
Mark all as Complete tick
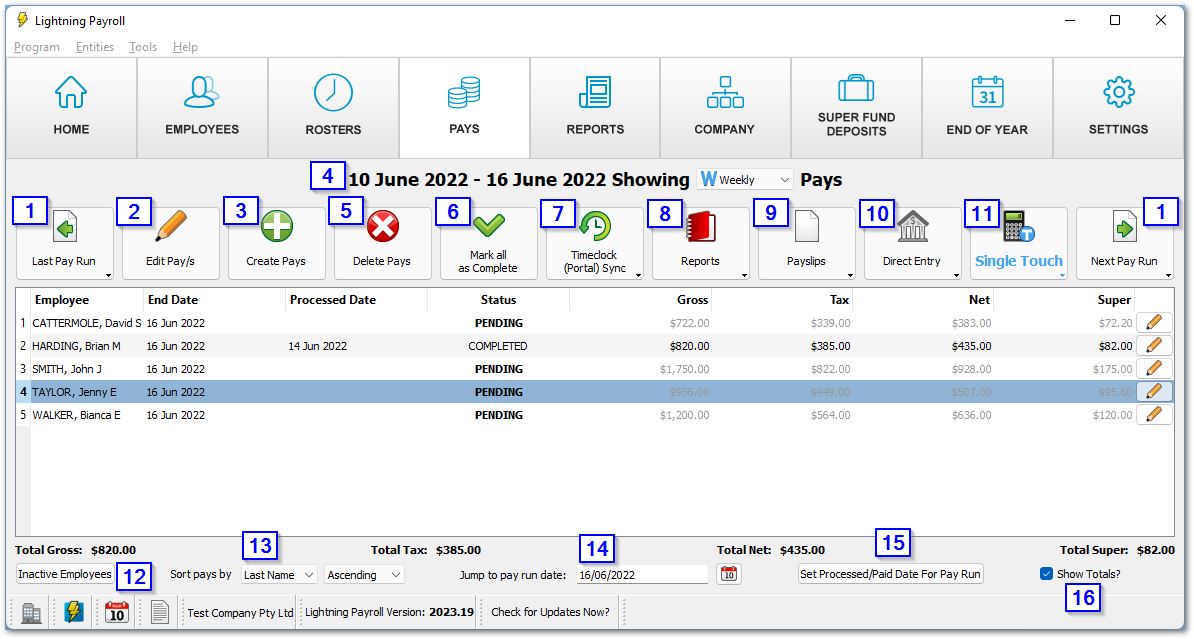488,243
